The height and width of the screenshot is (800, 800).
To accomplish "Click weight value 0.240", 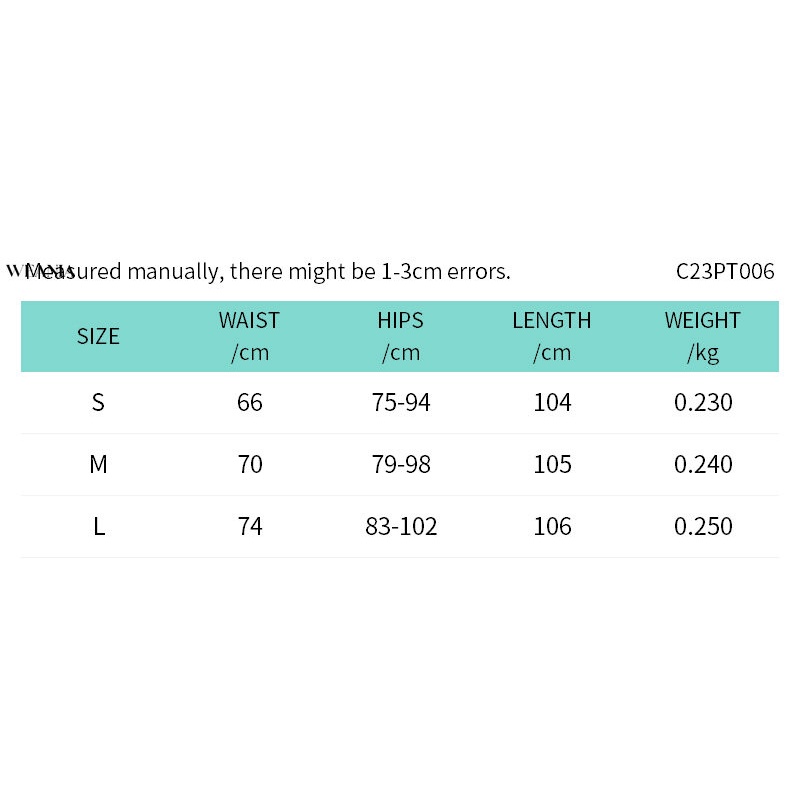I will click(703, 465).
